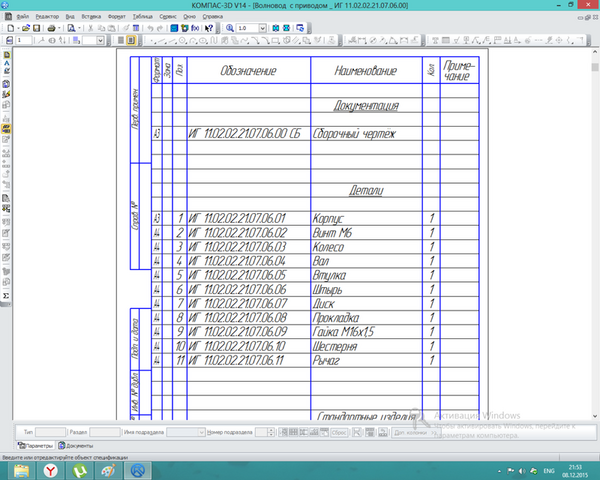Click the text style table icon near the cut tools

tap(136, 28)
